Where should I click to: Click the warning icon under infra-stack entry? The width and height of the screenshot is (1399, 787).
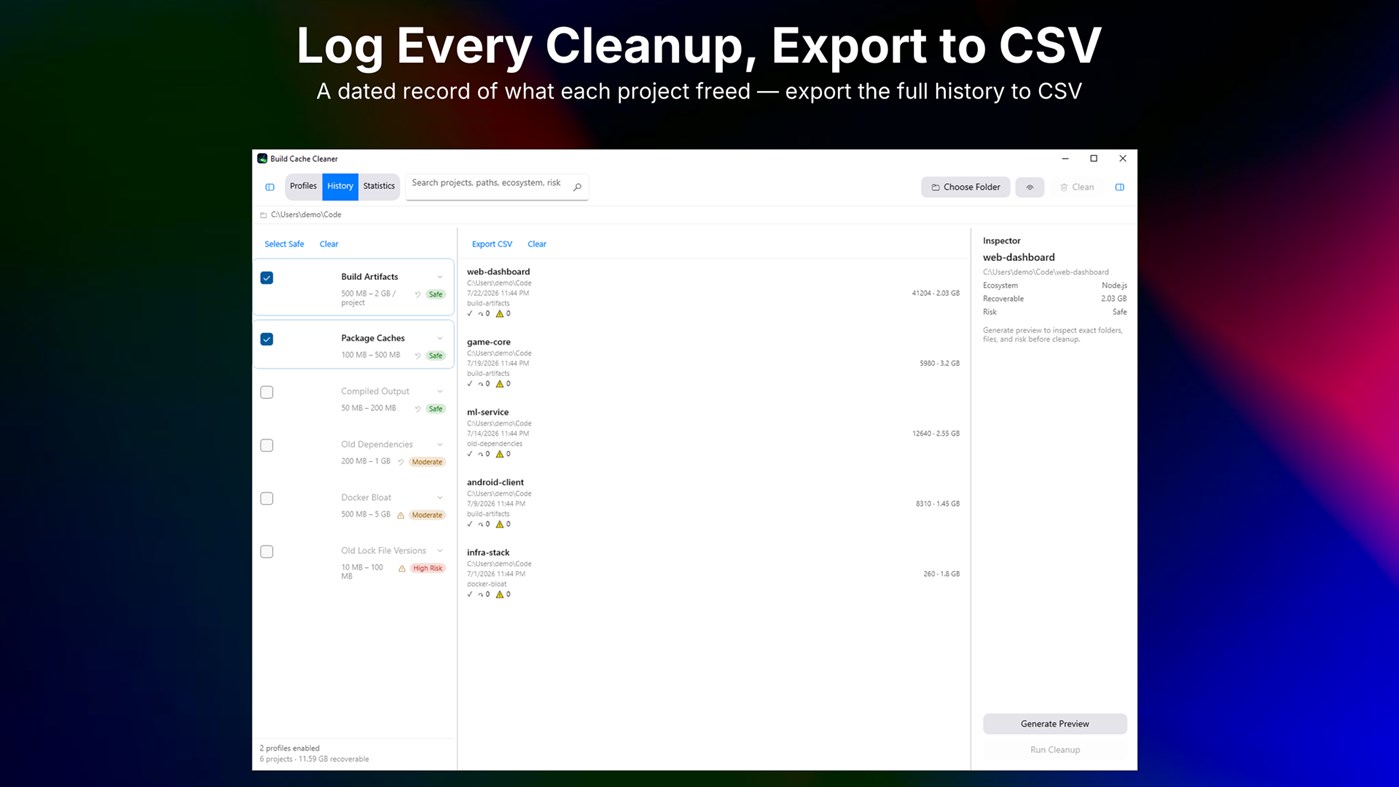[500, 594]
